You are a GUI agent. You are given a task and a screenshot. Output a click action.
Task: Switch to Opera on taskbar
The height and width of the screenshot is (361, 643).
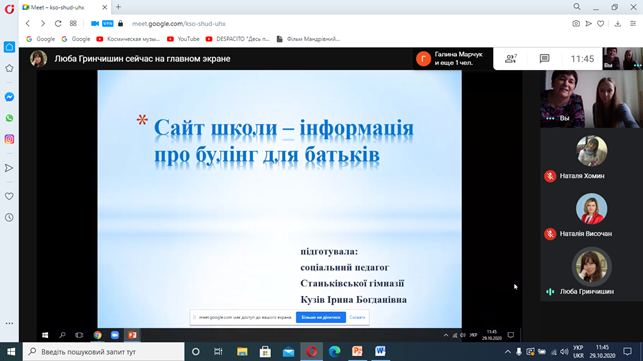[311, 352]
